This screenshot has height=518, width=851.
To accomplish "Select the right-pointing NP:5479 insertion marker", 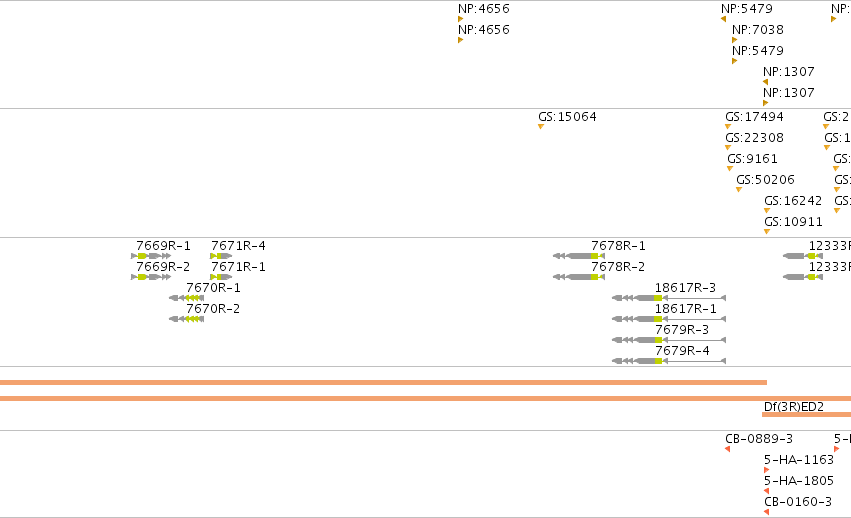I will (734, 61).
